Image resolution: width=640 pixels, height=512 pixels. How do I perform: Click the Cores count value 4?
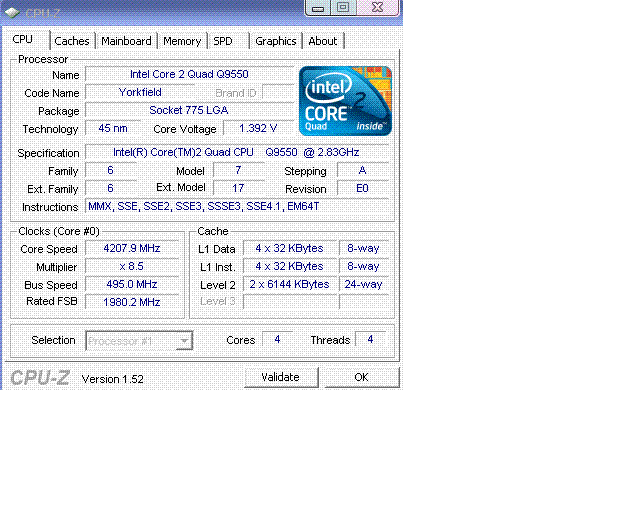click(278, 340)
